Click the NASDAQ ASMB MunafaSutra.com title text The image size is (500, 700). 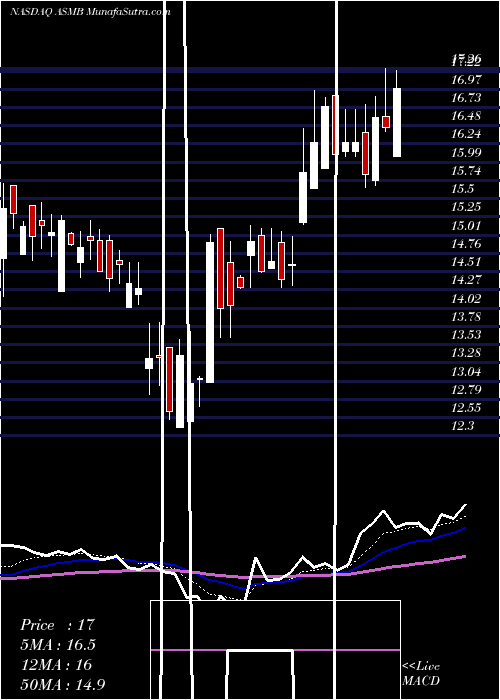coord(90,11)
